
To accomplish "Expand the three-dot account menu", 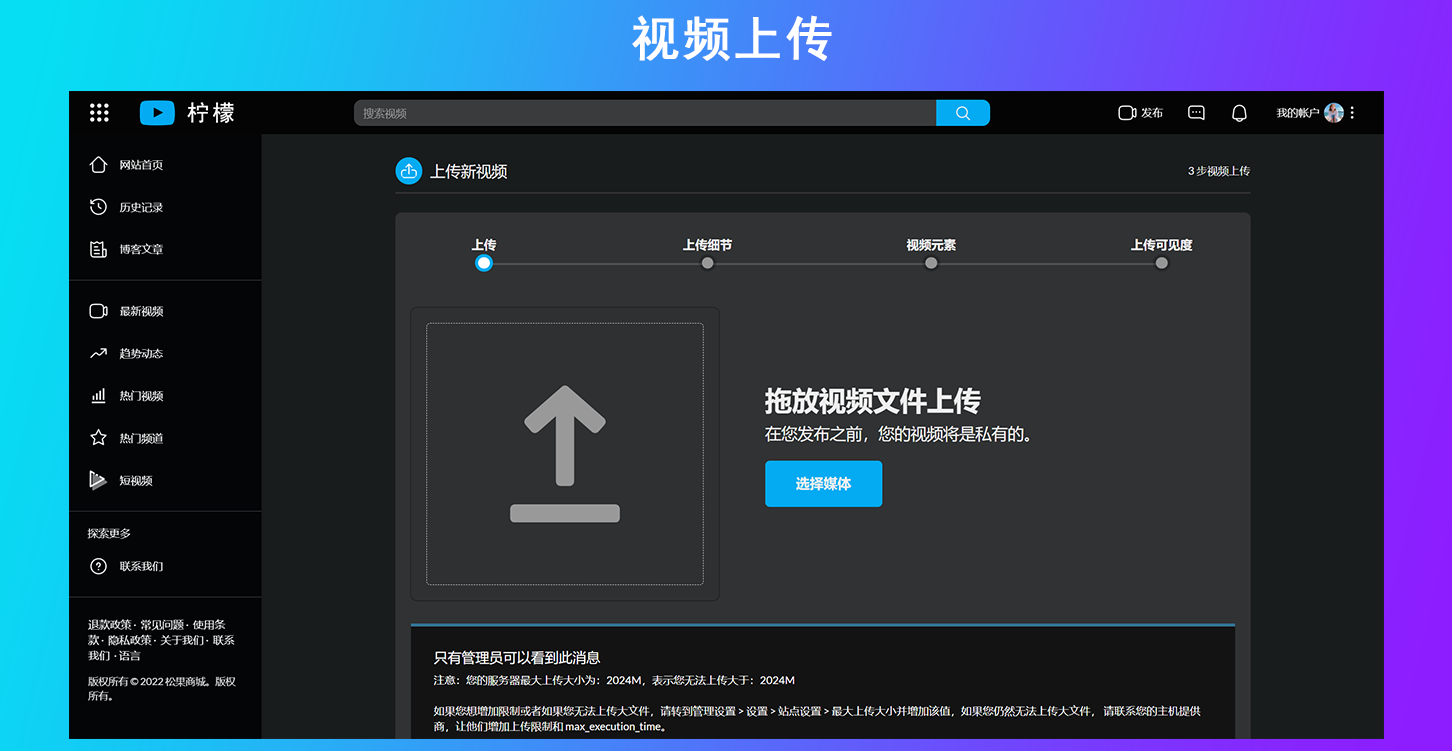I will (x=1352, y=113).
